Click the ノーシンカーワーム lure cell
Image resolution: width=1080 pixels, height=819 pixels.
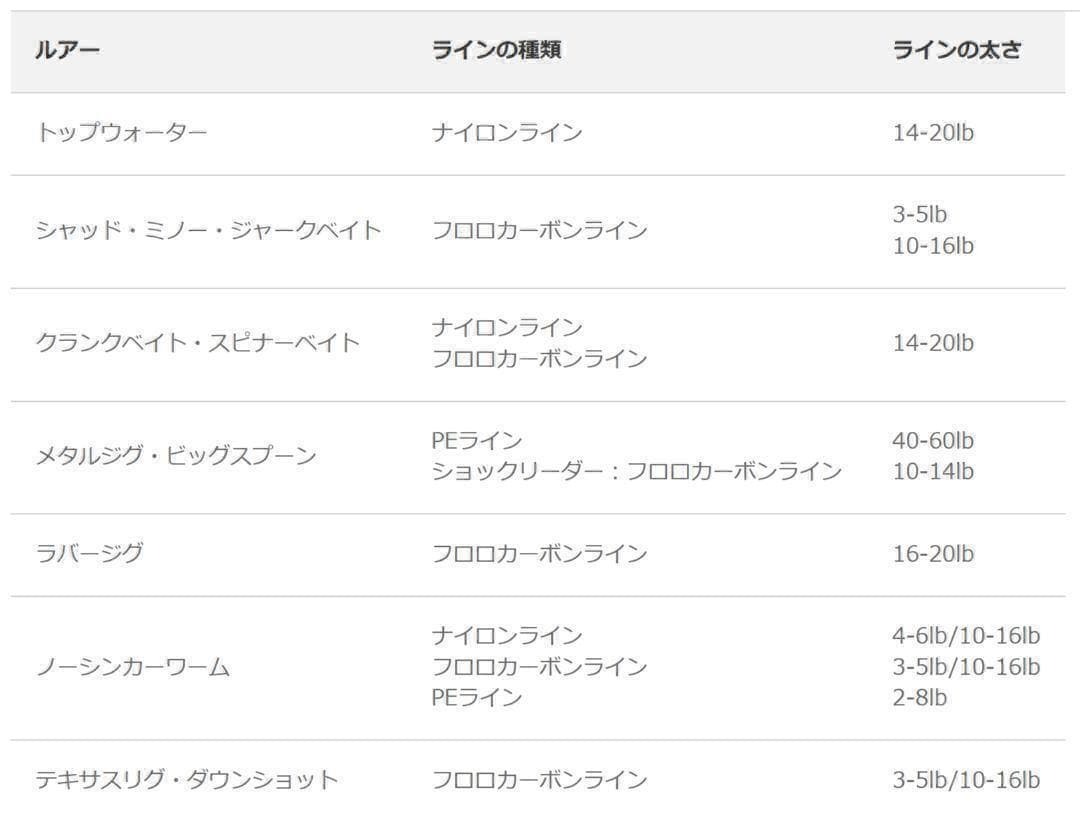click(x=132, y=667)
